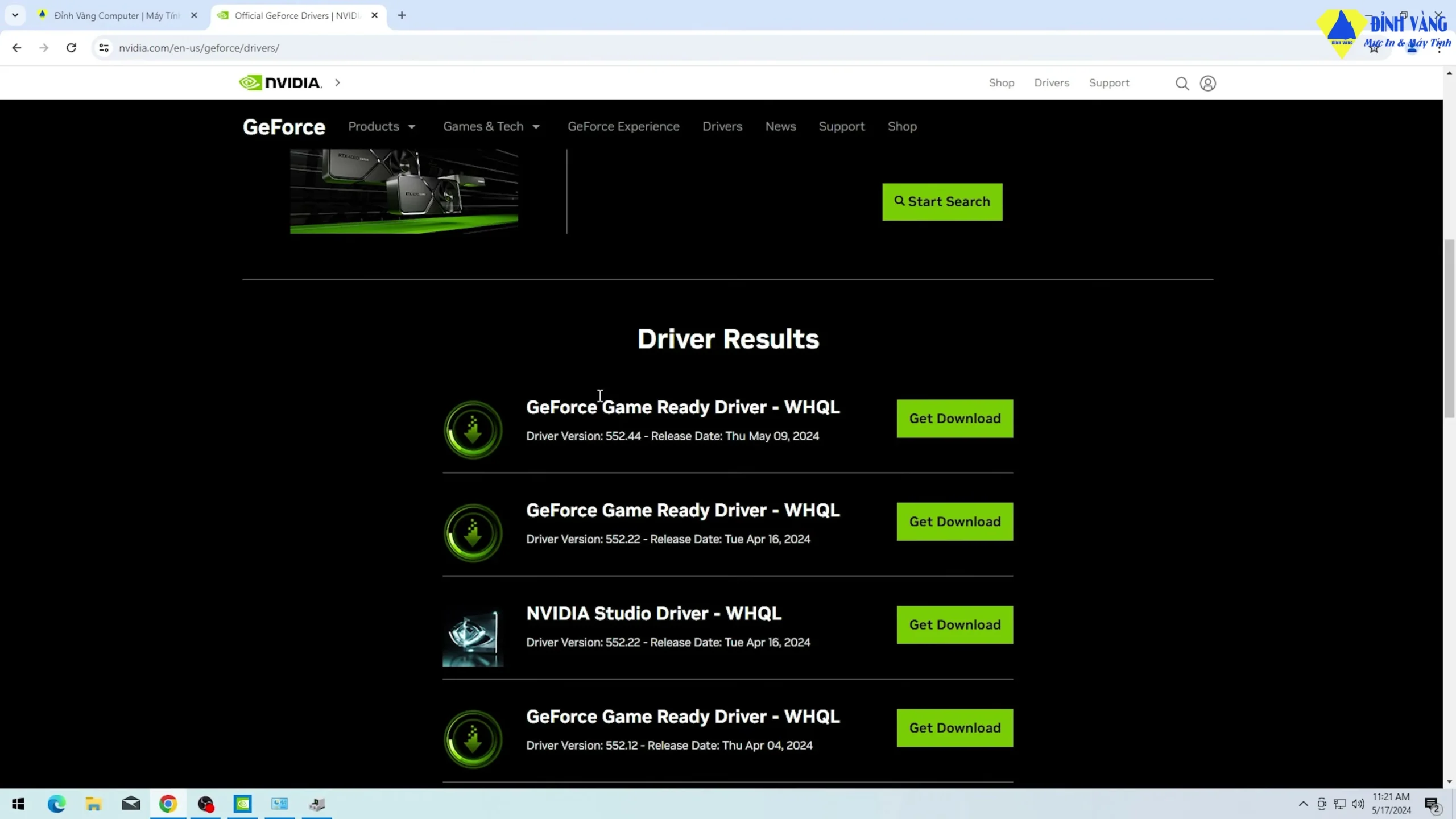Click the chevron arrow beside NVIDIA logo

pos(337,83)
